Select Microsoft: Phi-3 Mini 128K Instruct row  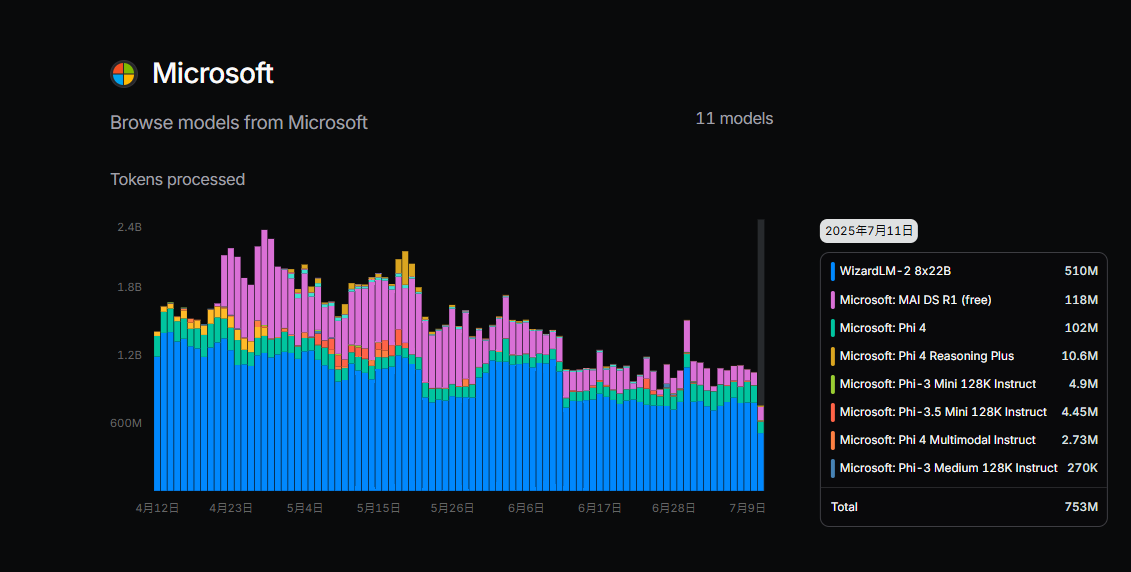coord(964,384)
